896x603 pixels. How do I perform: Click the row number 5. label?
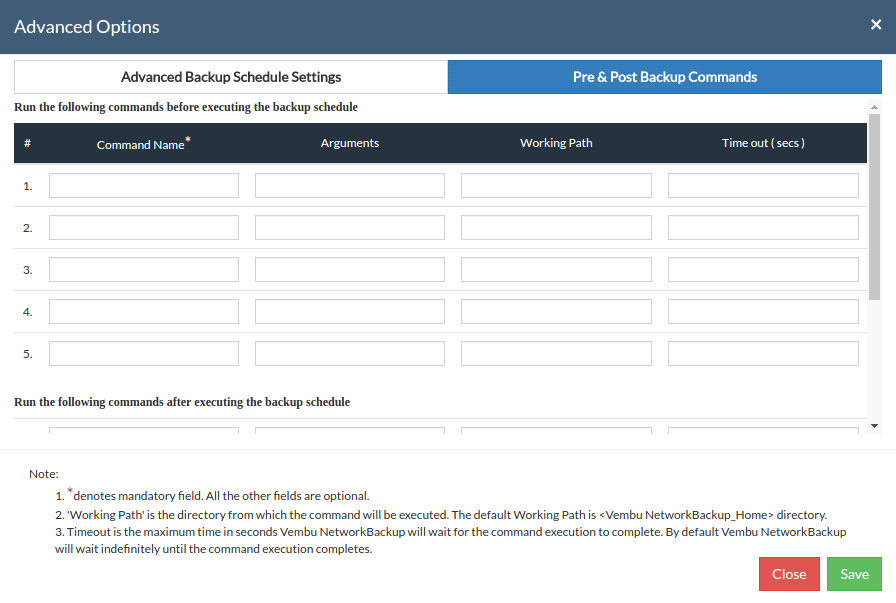click(27, 354)
